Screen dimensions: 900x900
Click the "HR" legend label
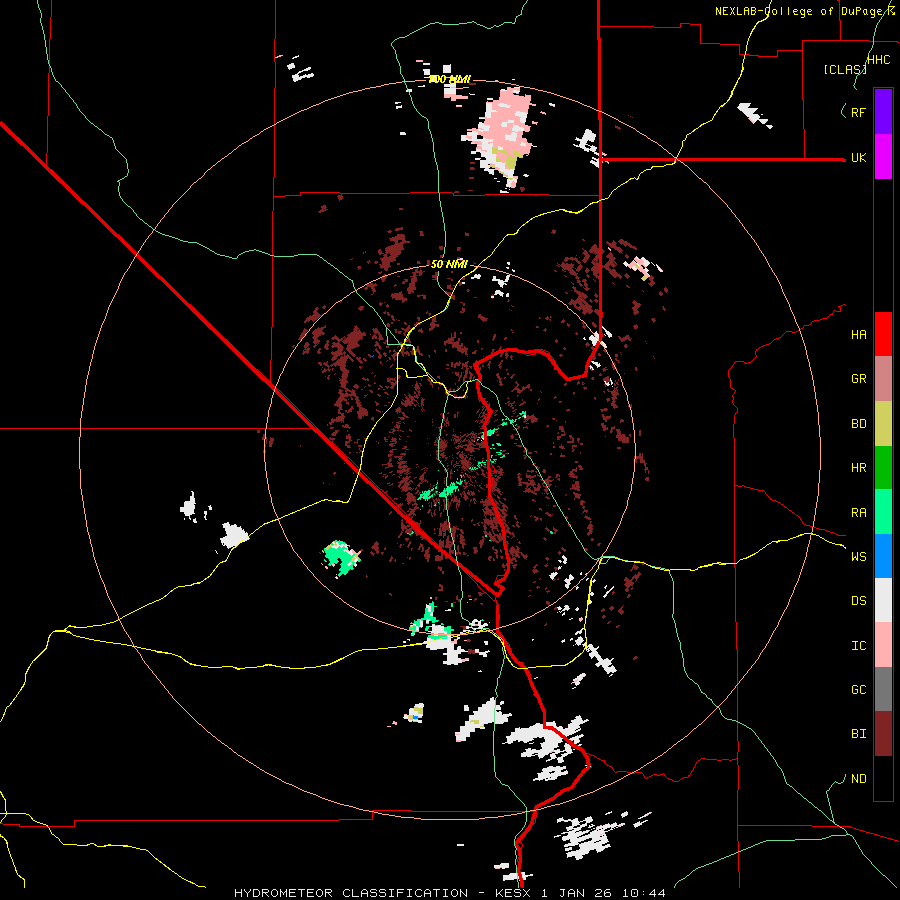[858, 468]
